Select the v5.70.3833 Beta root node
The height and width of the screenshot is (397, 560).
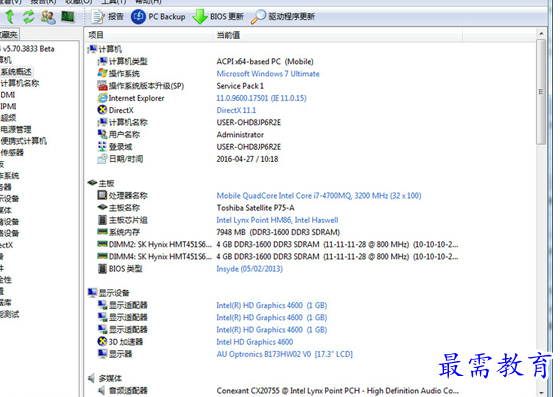click(x=28, y=49)
